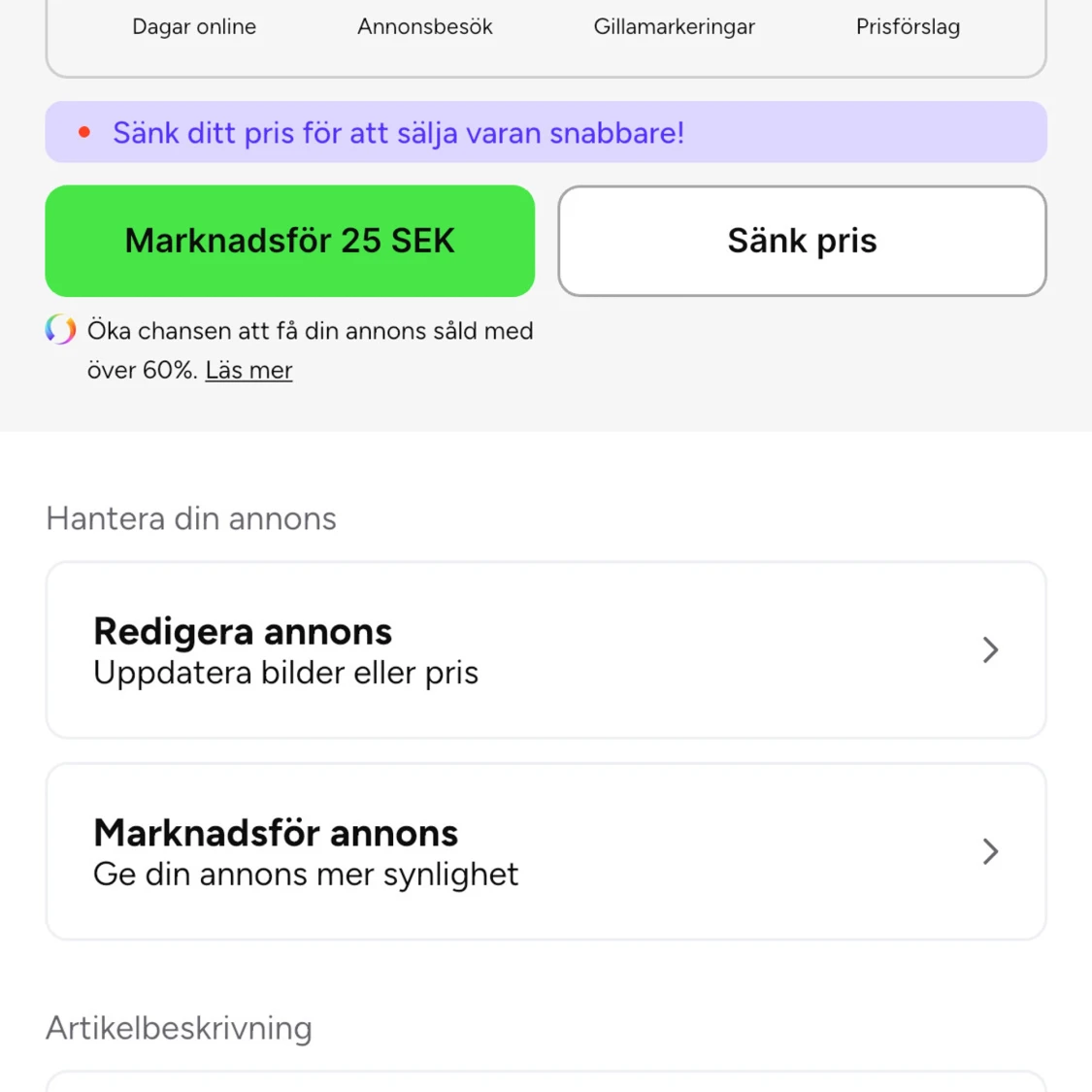
Task: Tap the Gillamarkeringar statistic label
Action: coord(675,27)
